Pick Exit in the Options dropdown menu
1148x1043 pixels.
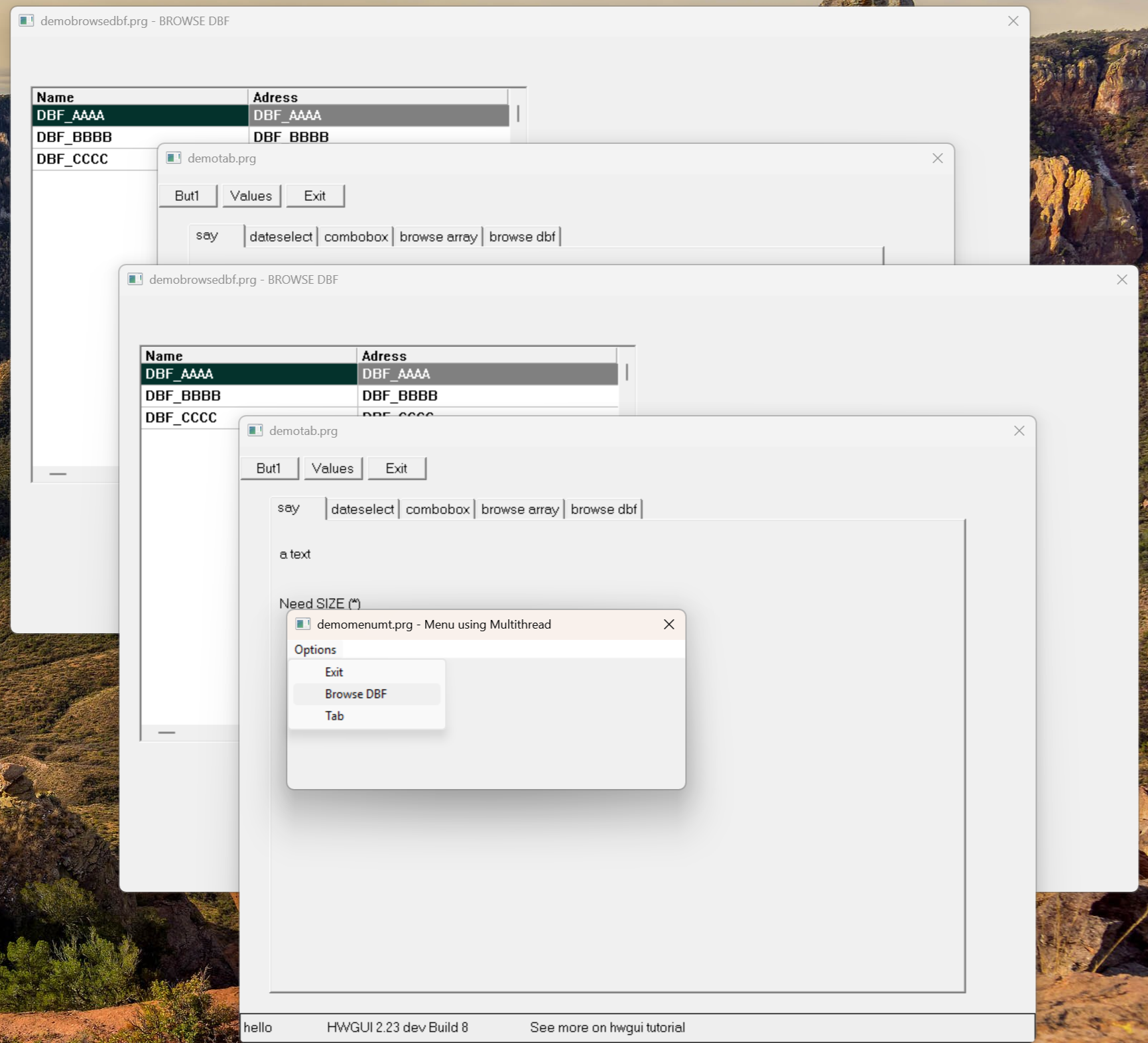334,672
